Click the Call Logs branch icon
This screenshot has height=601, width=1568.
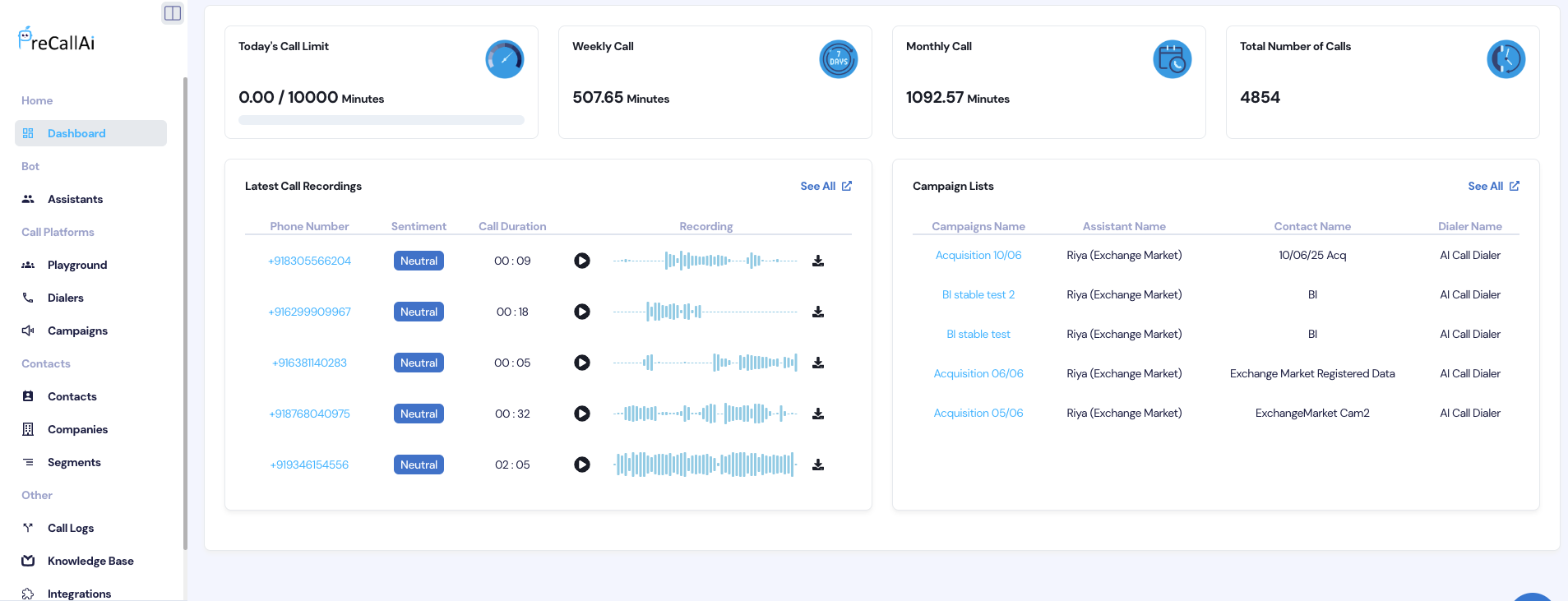pos(28,528)
